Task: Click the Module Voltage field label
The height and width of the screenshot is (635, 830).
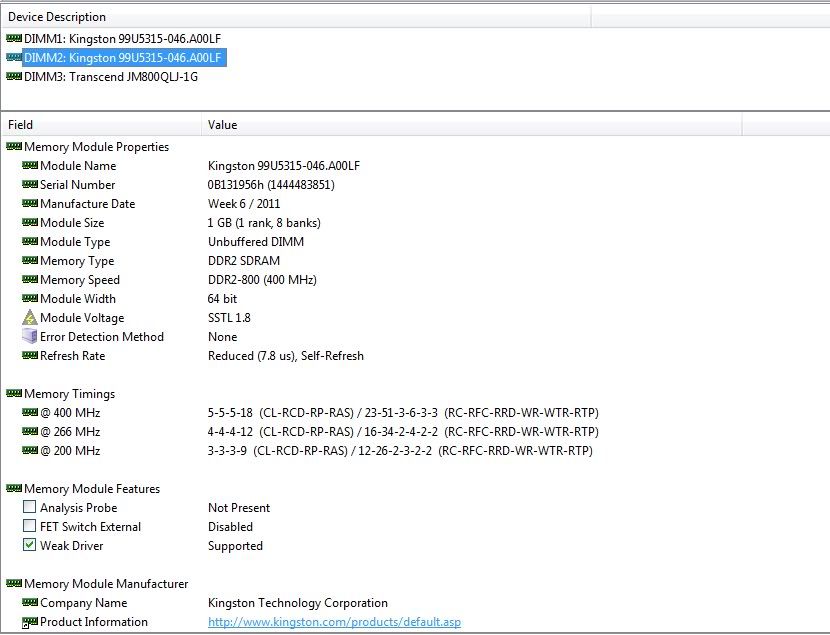Action: click(82, 318)
